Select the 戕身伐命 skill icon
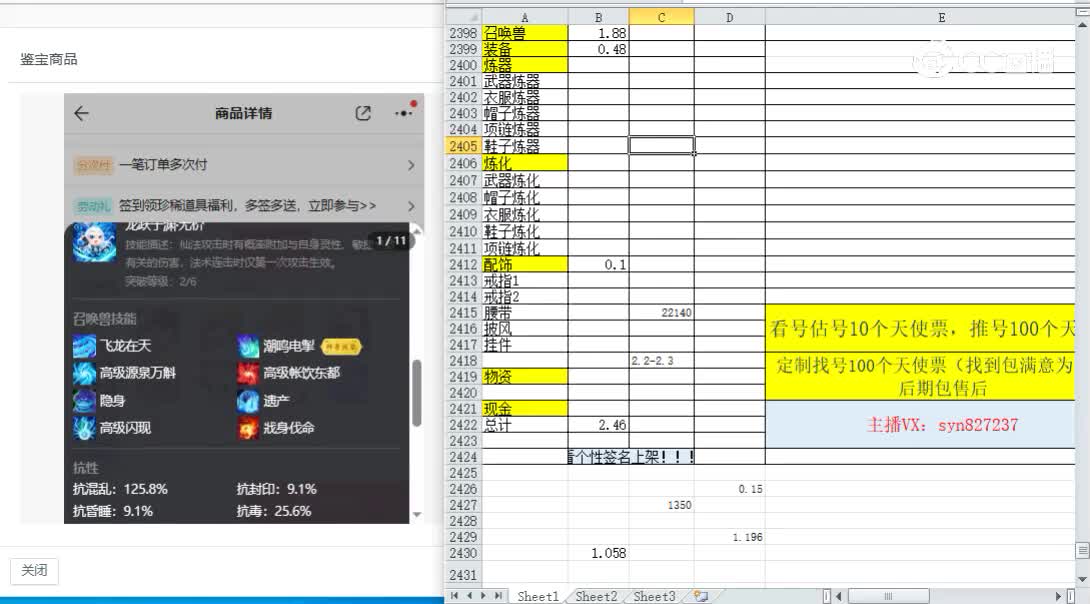 click(248, 428)
